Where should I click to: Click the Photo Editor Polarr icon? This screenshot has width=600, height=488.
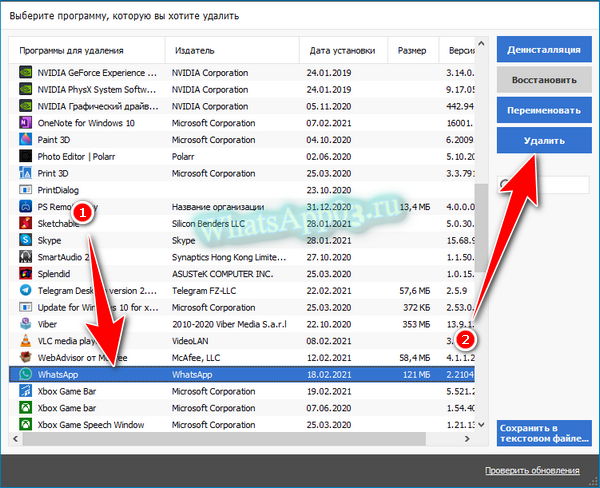pyautogui.click(x=26, y=156)
